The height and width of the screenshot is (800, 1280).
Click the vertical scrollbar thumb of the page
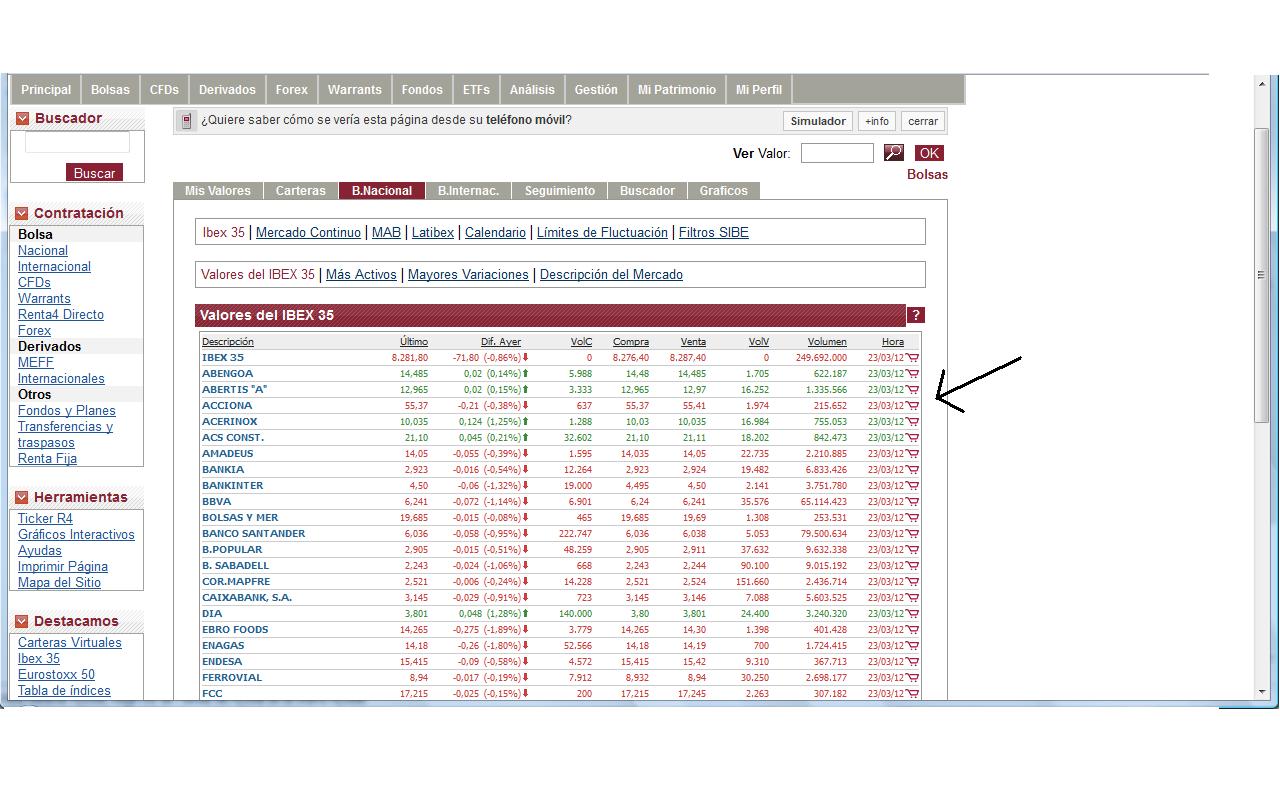tap(1262, 275)
